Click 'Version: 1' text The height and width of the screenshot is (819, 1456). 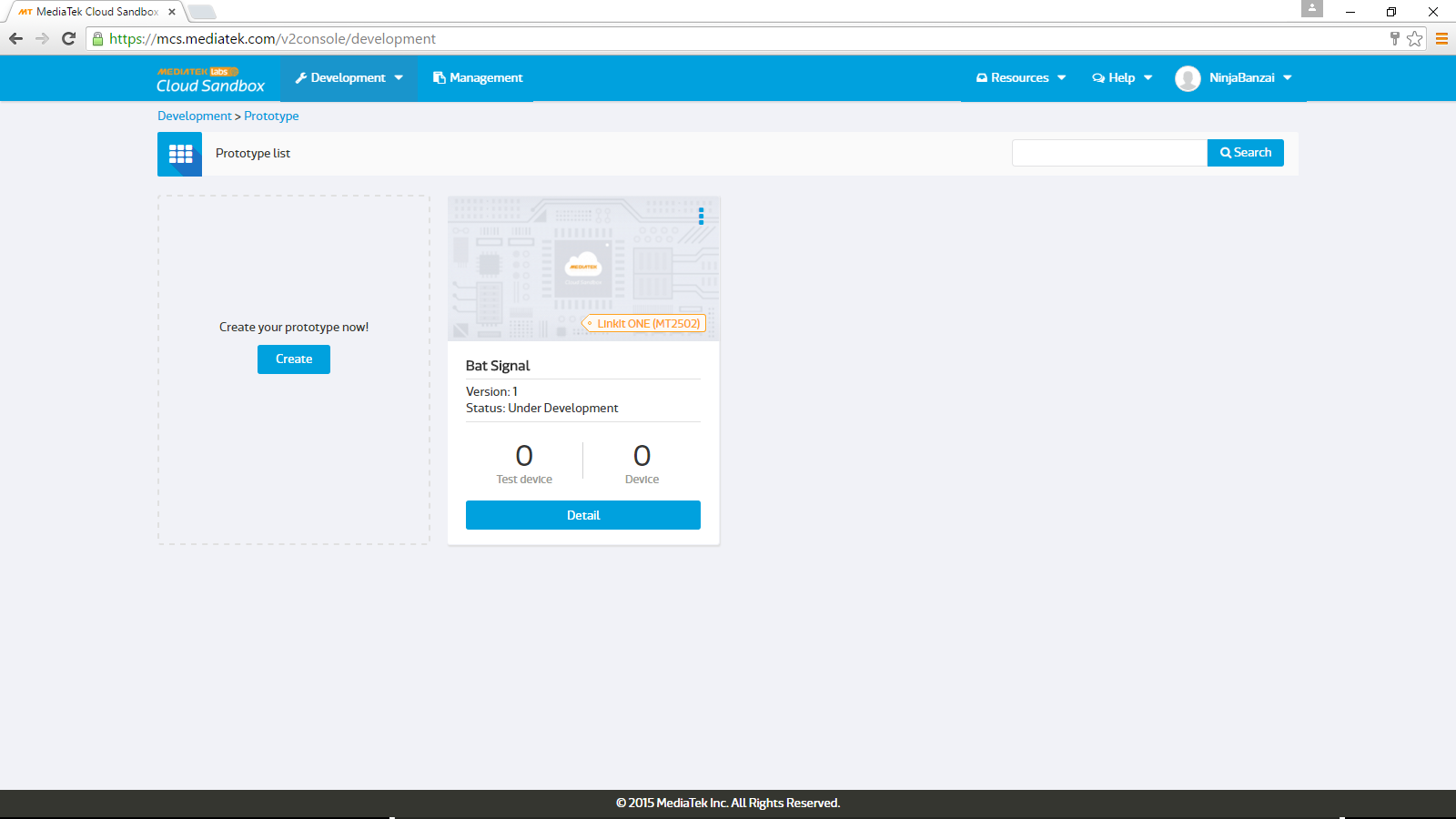pos(491,392)
